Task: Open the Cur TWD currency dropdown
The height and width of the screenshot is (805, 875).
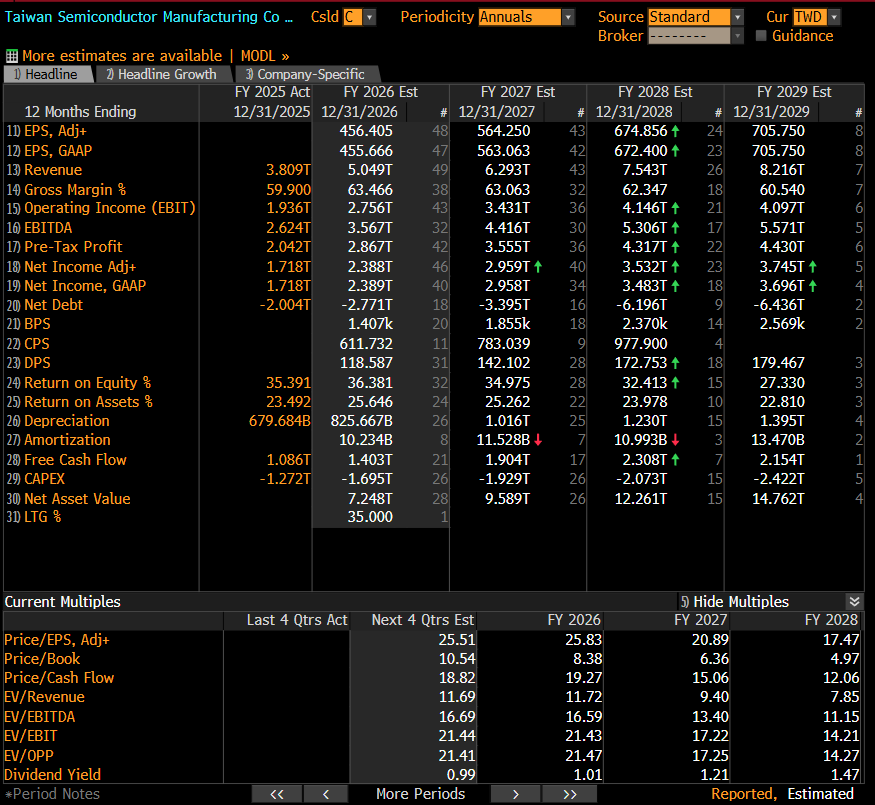Action: pyautogui.click(x=834, y=17)
